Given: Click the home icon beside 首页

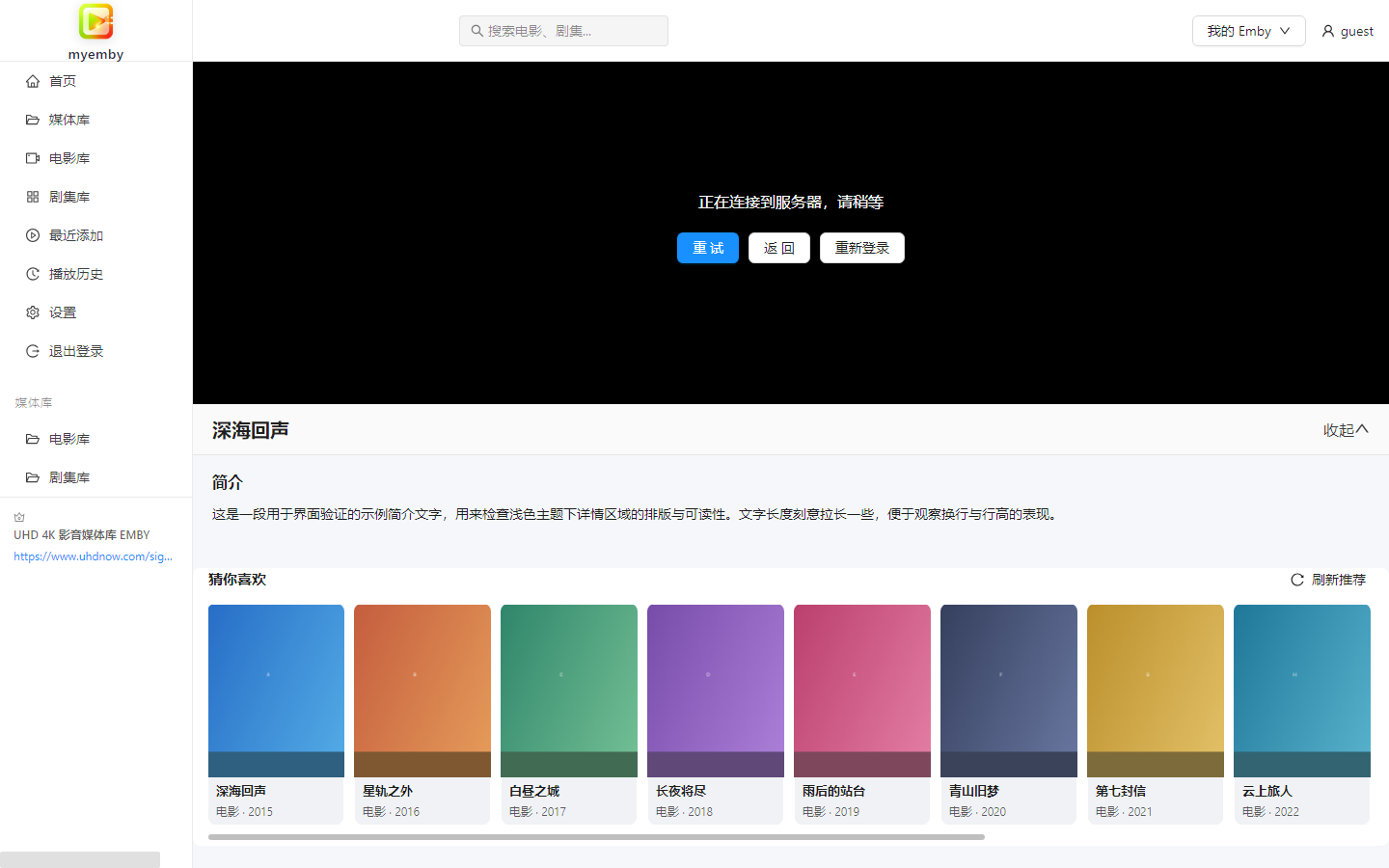Looking at the screenshot, I should pos(33,81).
